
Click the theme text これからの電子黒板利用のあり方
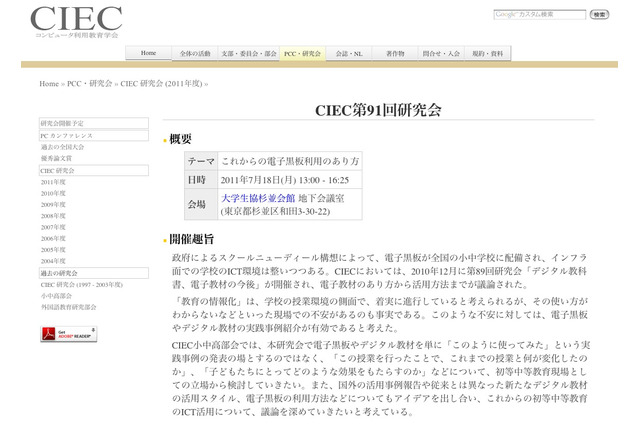tap(290, 161)
